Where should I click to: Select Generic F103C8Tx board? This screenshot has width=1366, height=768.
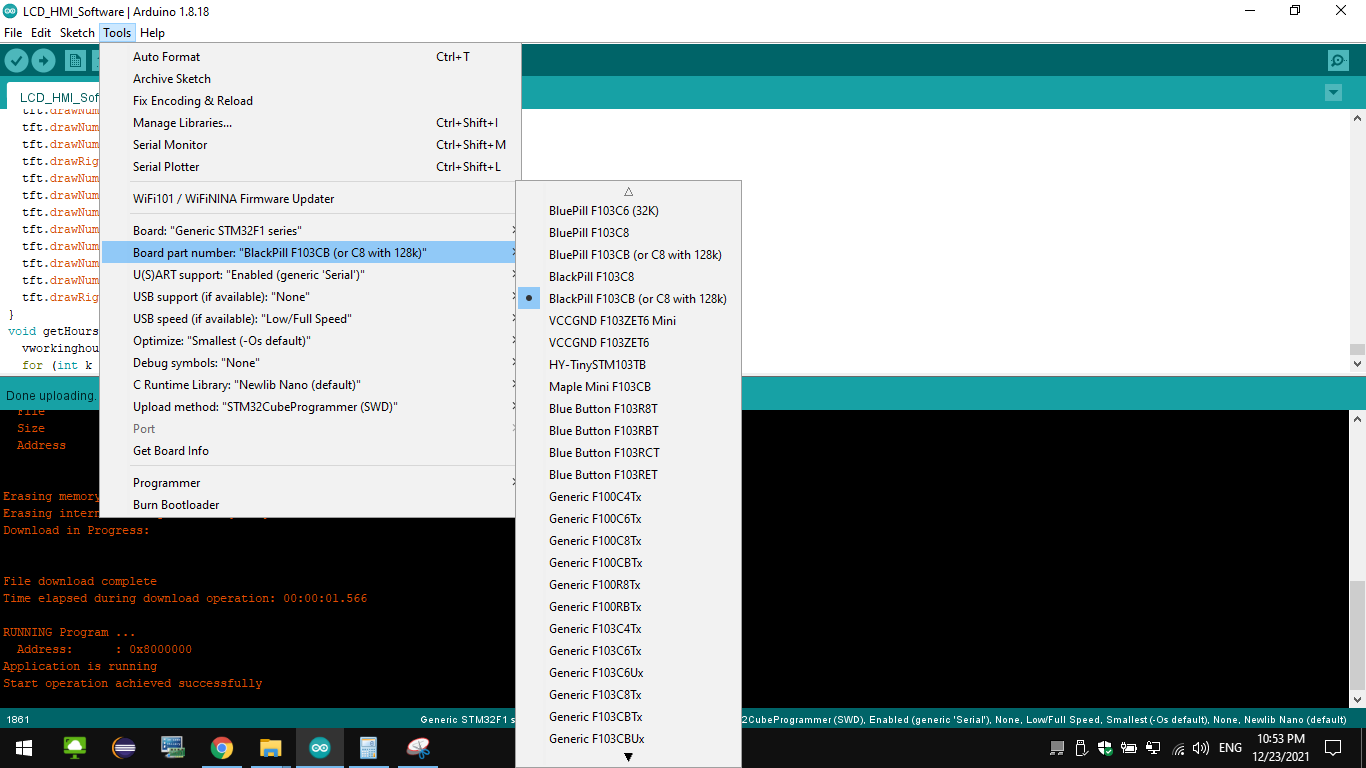coord(629,695)
